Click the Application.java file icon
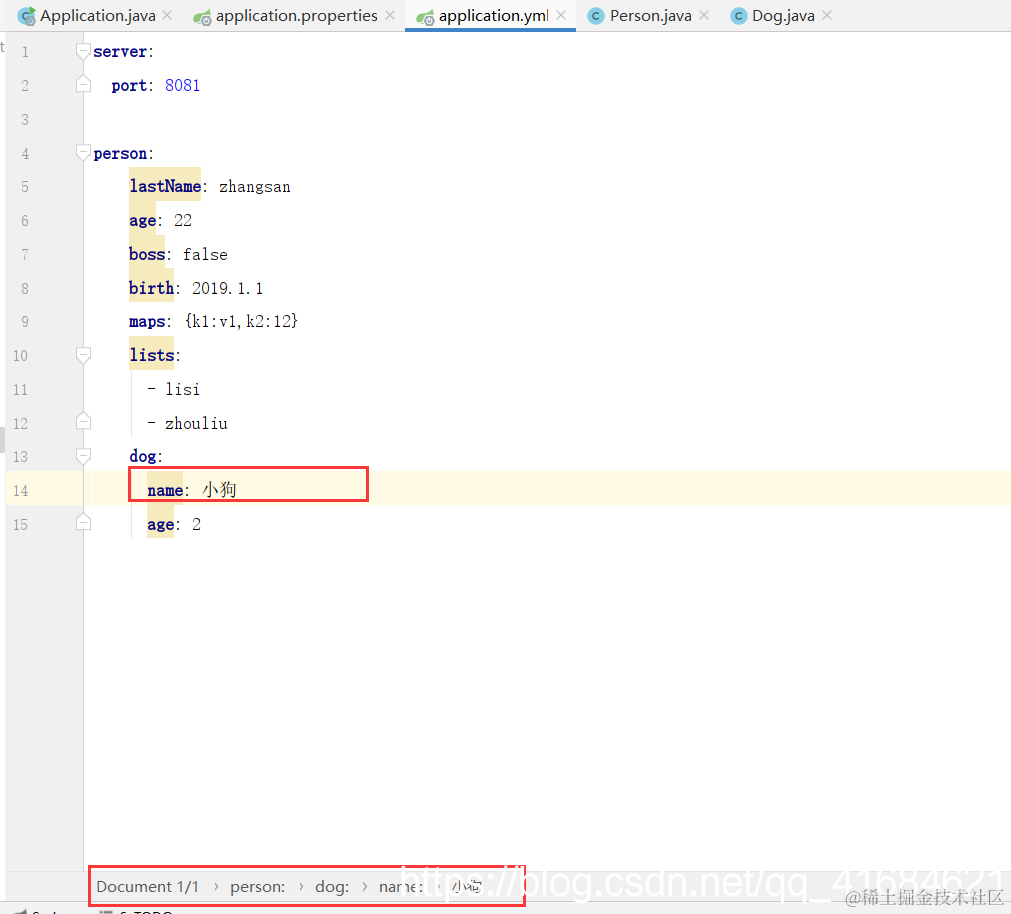This screenshot has width=1011, height=914. click(x=26, y=16)
